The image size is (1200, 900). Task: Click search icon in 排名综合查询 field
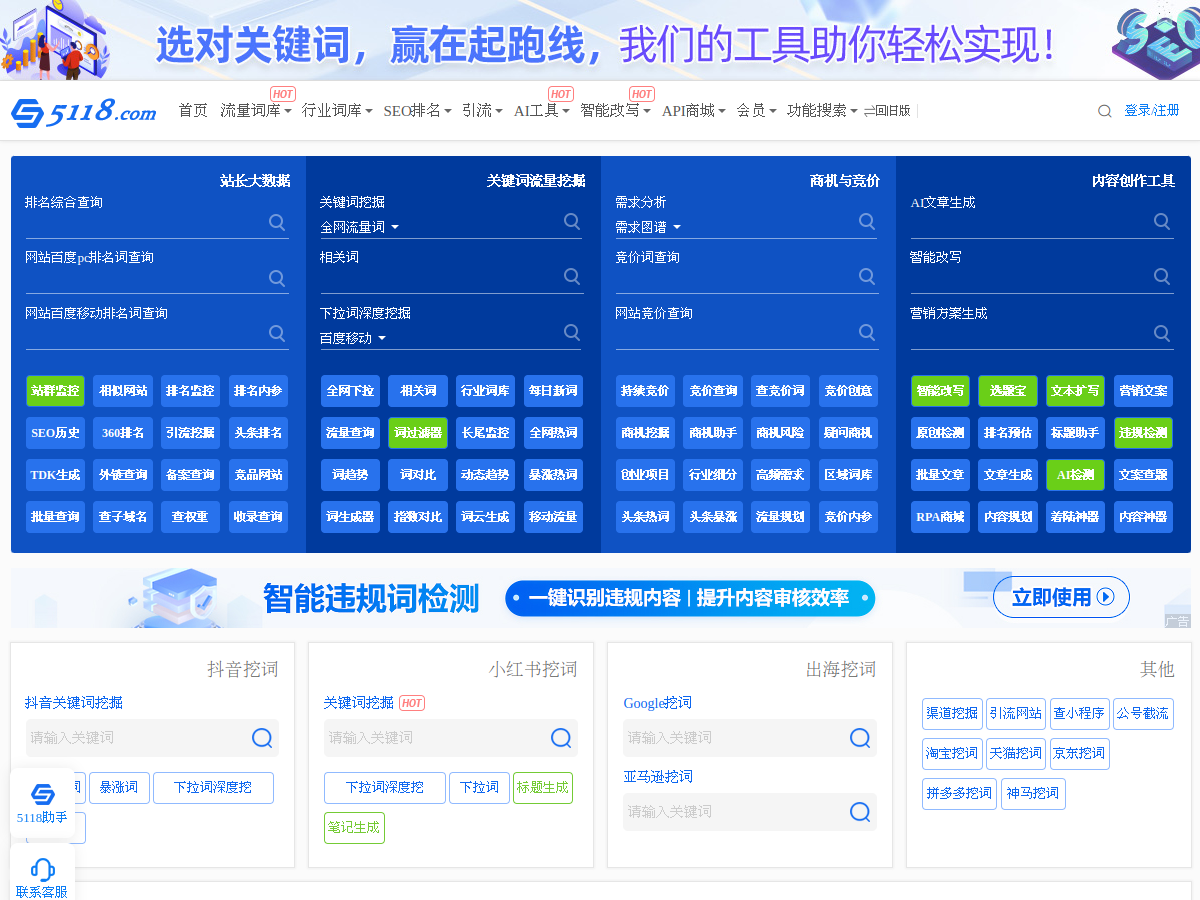point(277,222)
